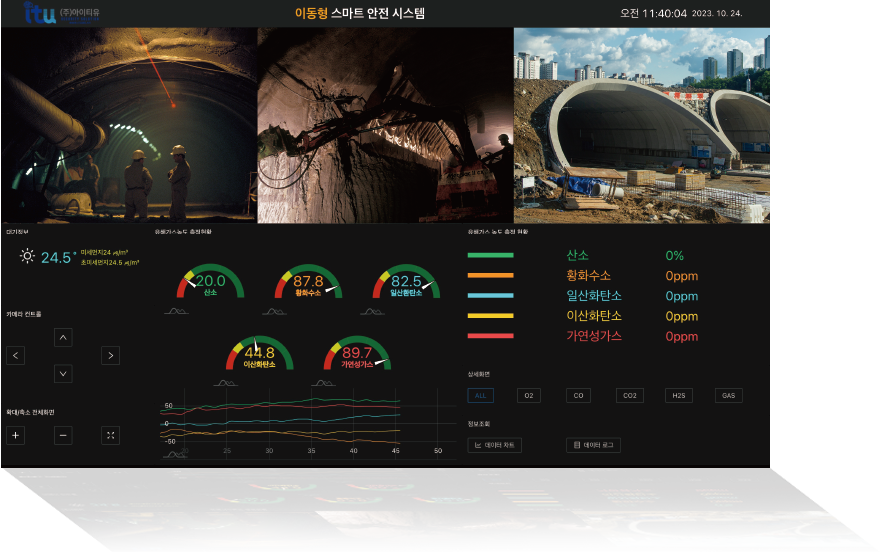This screenshot has width=880, height=552.
Task: Click the 카메라 컨트롤 section label
Action: (24, 314)
